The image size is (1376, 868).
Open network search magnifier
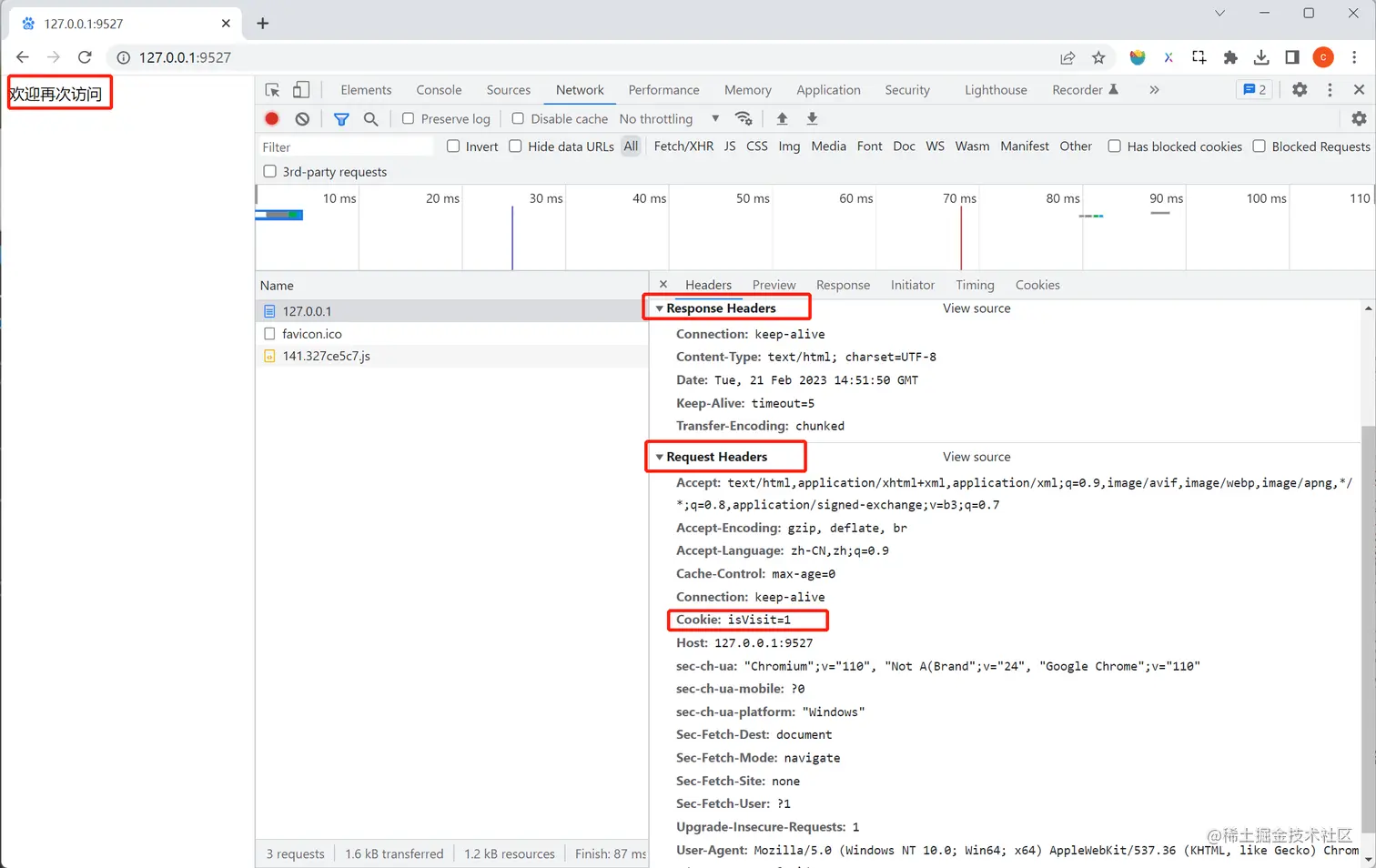[370, 119]
